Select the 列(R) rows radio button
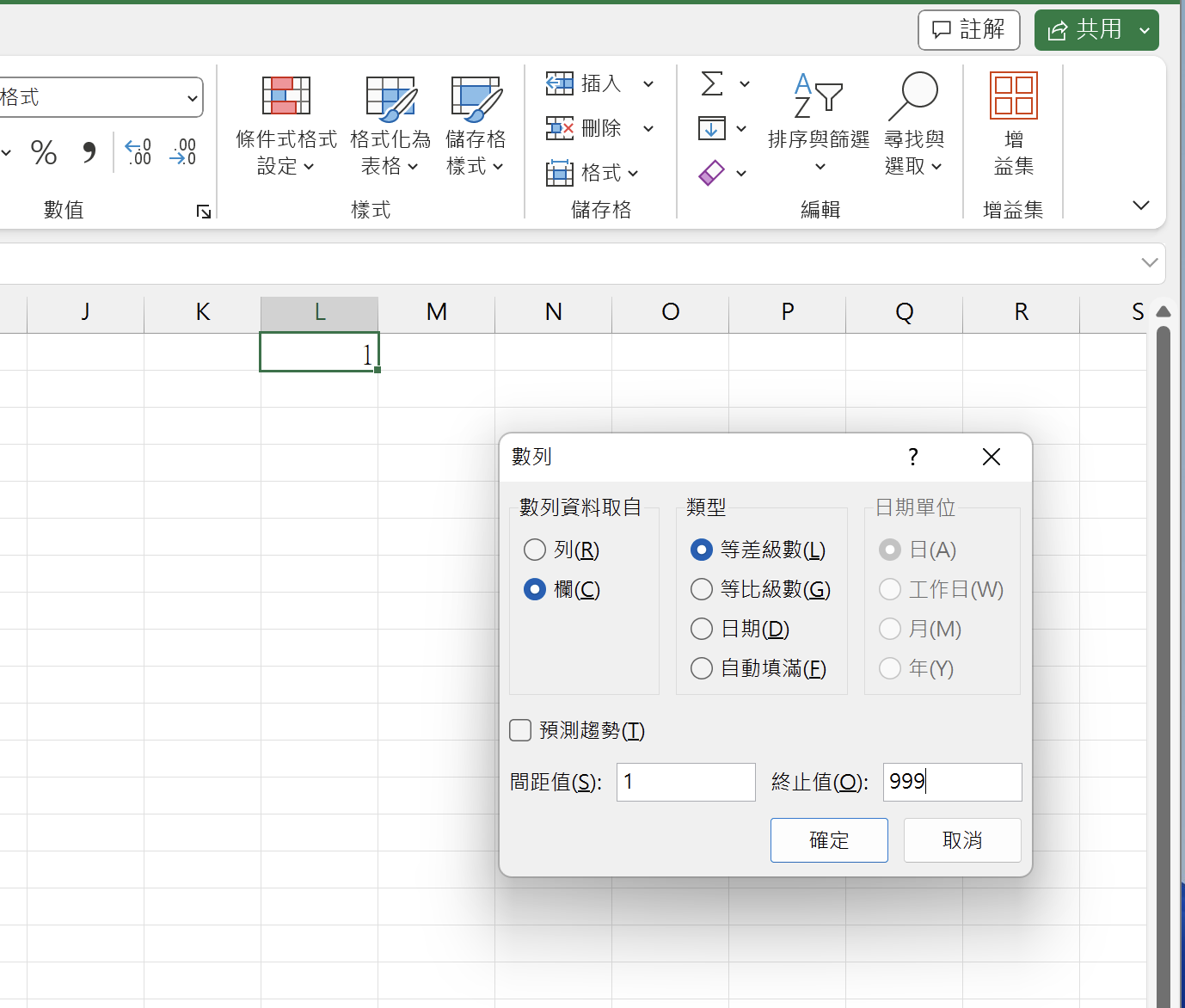 (535, 550)
